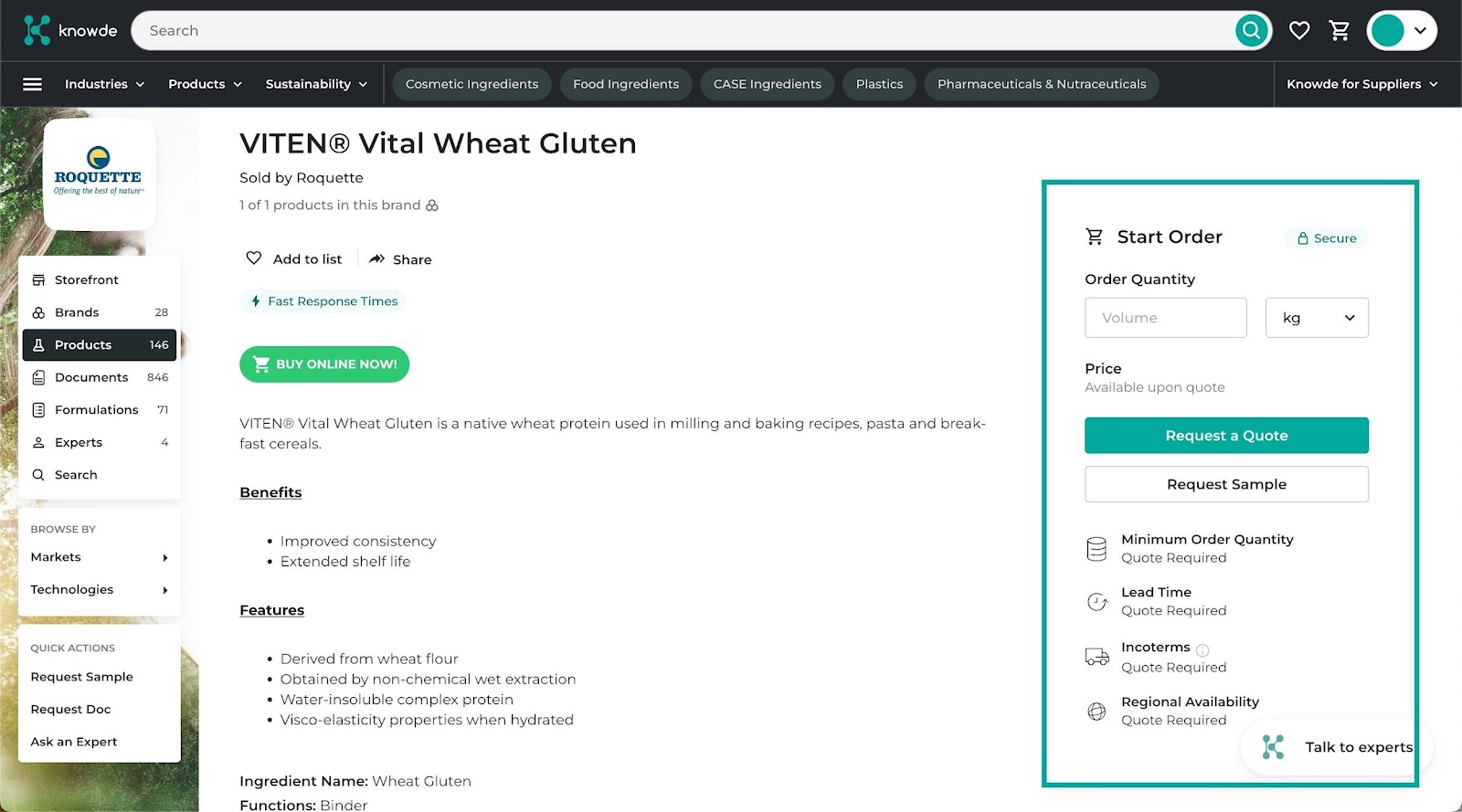Open Brands in the sidebar

tap(100, 312)
